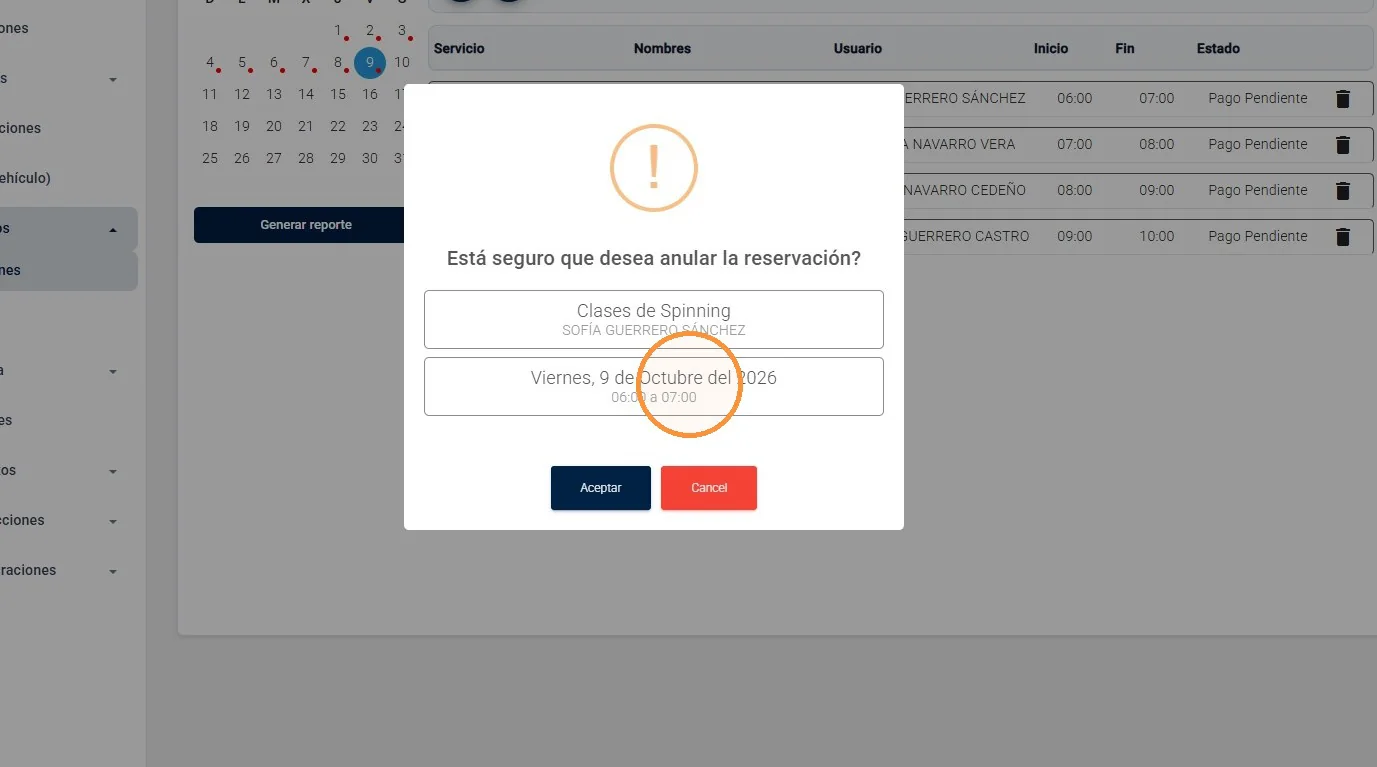The image size is (1377, 767).
Task: Go to calendar day 18
Action: pos(210,126)
